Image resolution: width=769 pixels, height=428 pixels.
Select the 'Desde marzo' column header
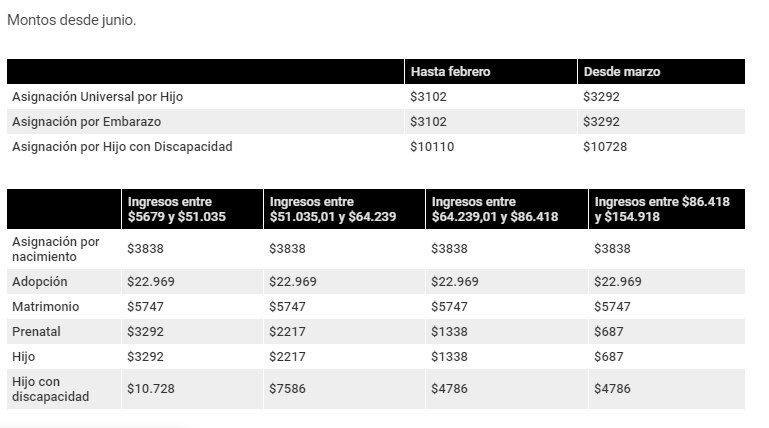coord(621,72)
